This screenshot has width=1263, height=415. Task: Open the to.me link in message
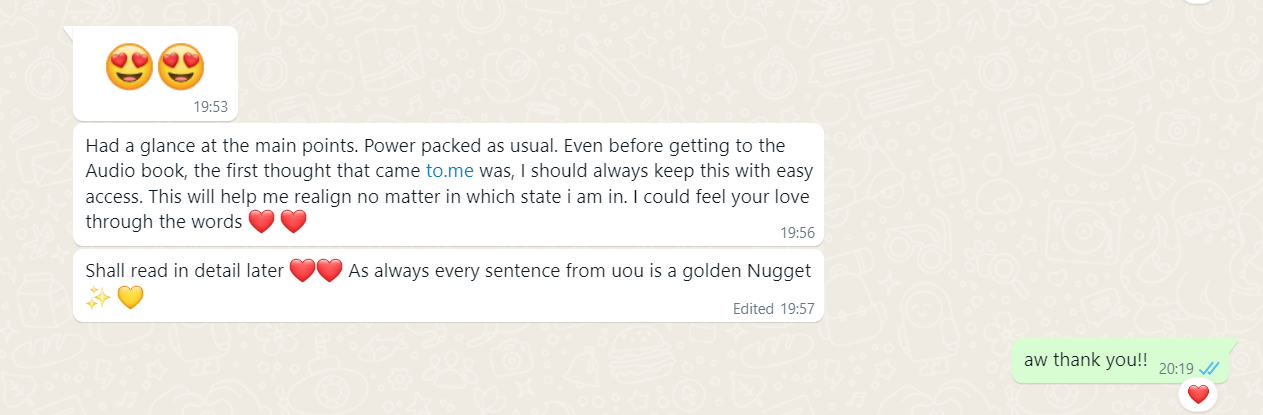pos(450,171)
